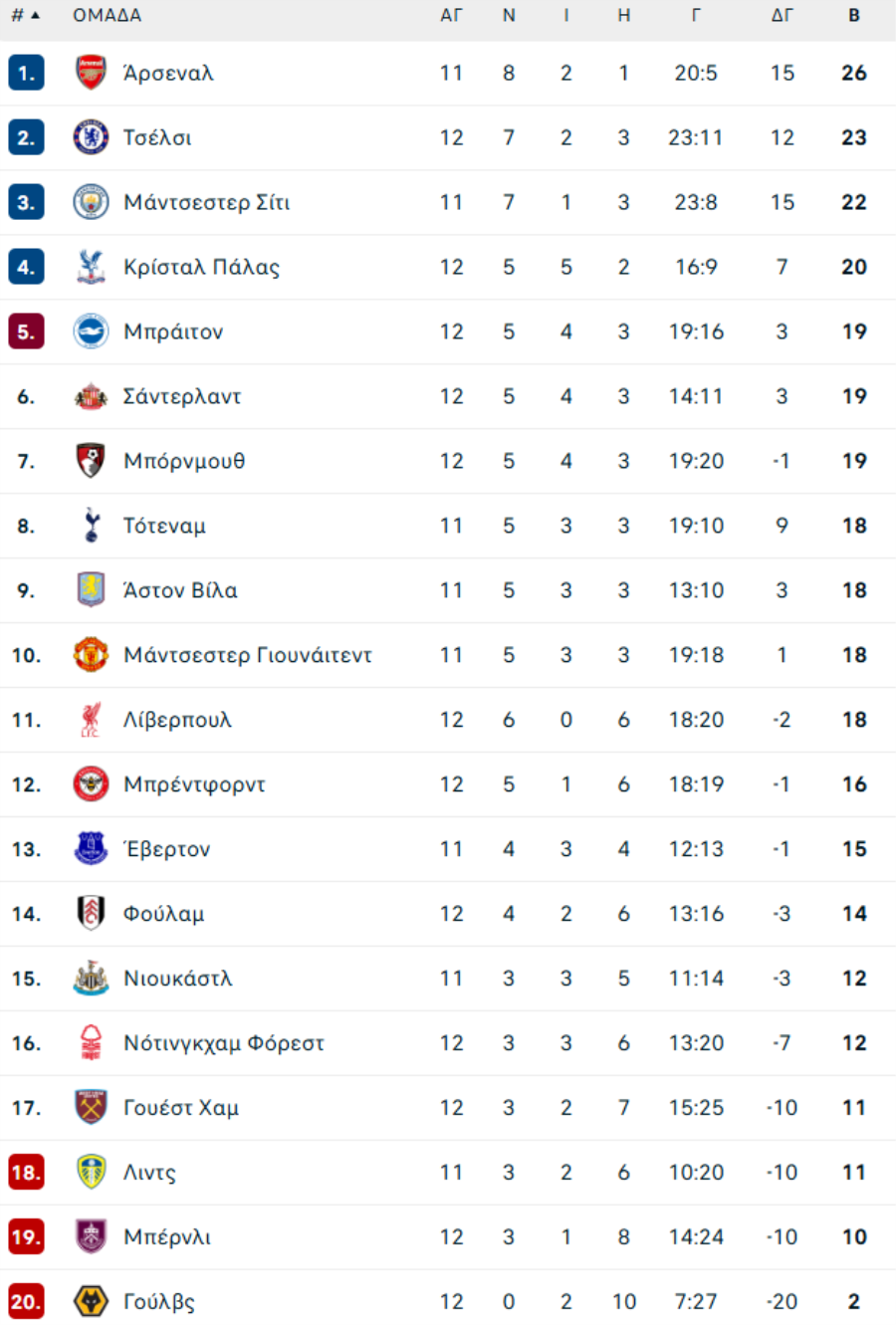Viewport: 896px width, 1325px height.
Task: Click the Tottenham cockerel crest icon
Action: [x=91, y=526]
